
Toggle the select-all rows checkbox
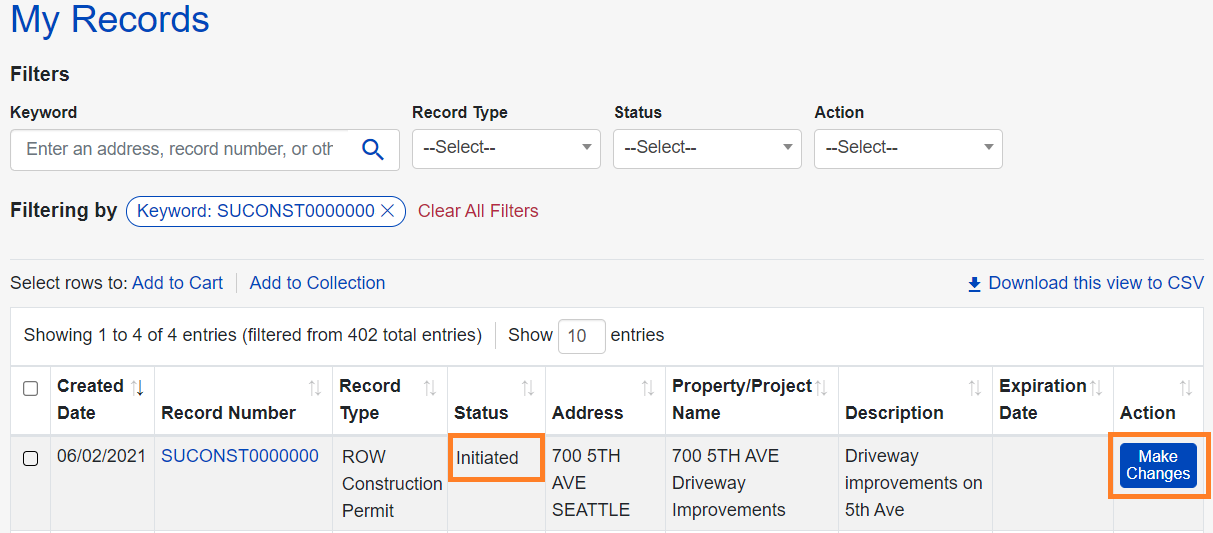[x=31, y=388]
